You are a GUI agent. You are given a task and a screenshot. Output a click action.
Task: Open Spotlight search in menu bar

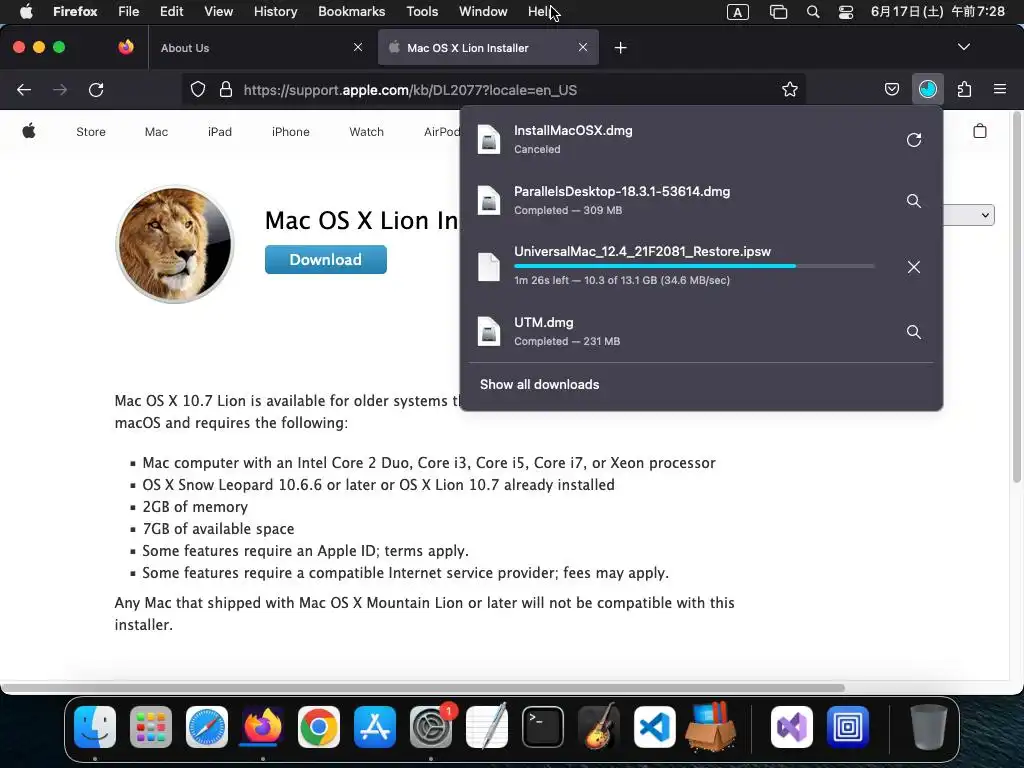(812, 12)
